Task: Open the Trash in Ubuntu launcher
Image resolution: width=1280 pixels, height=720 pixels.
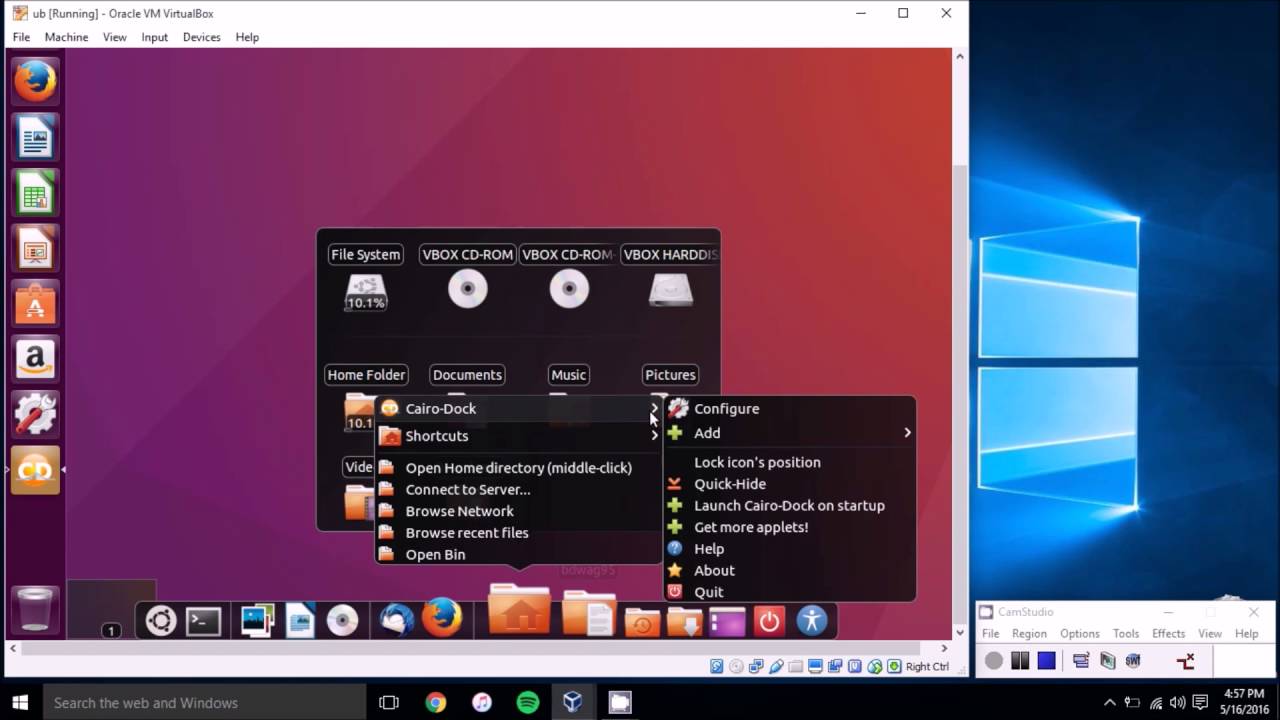Action: (35, 607)
